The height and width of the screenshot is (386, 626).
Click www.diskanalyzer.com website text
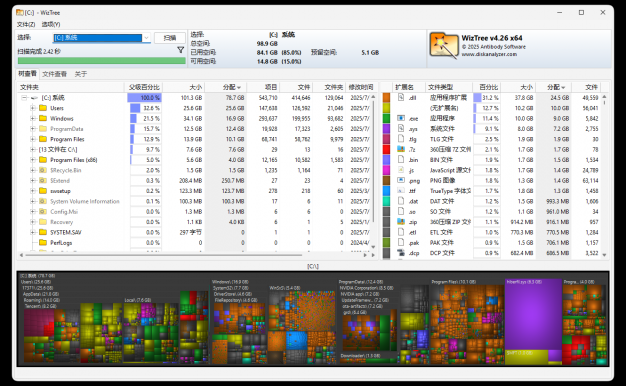tap(489, 54)
